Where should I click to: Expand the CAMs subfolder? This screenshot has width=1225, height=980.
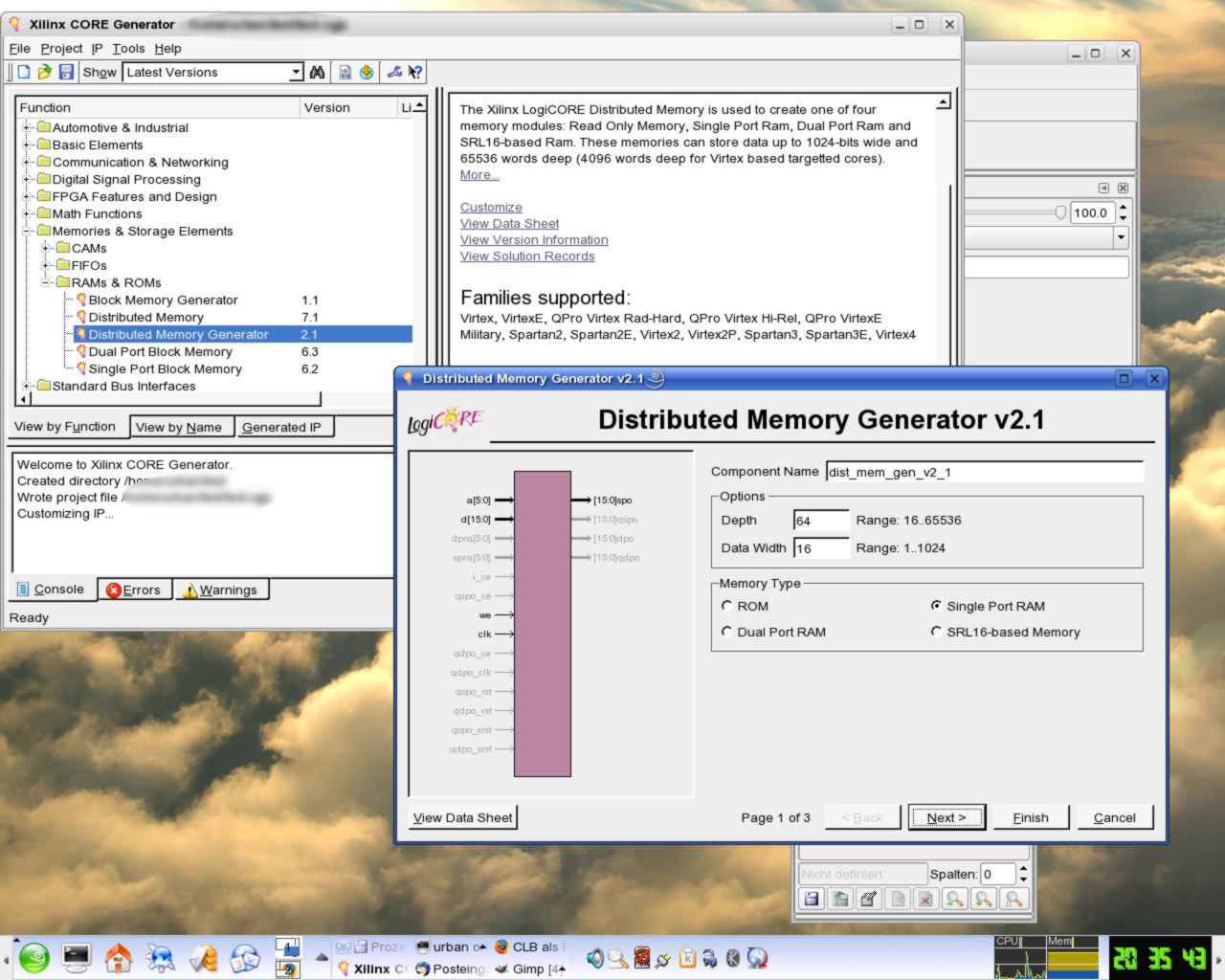pyautogui.click(x=48, y=248)
